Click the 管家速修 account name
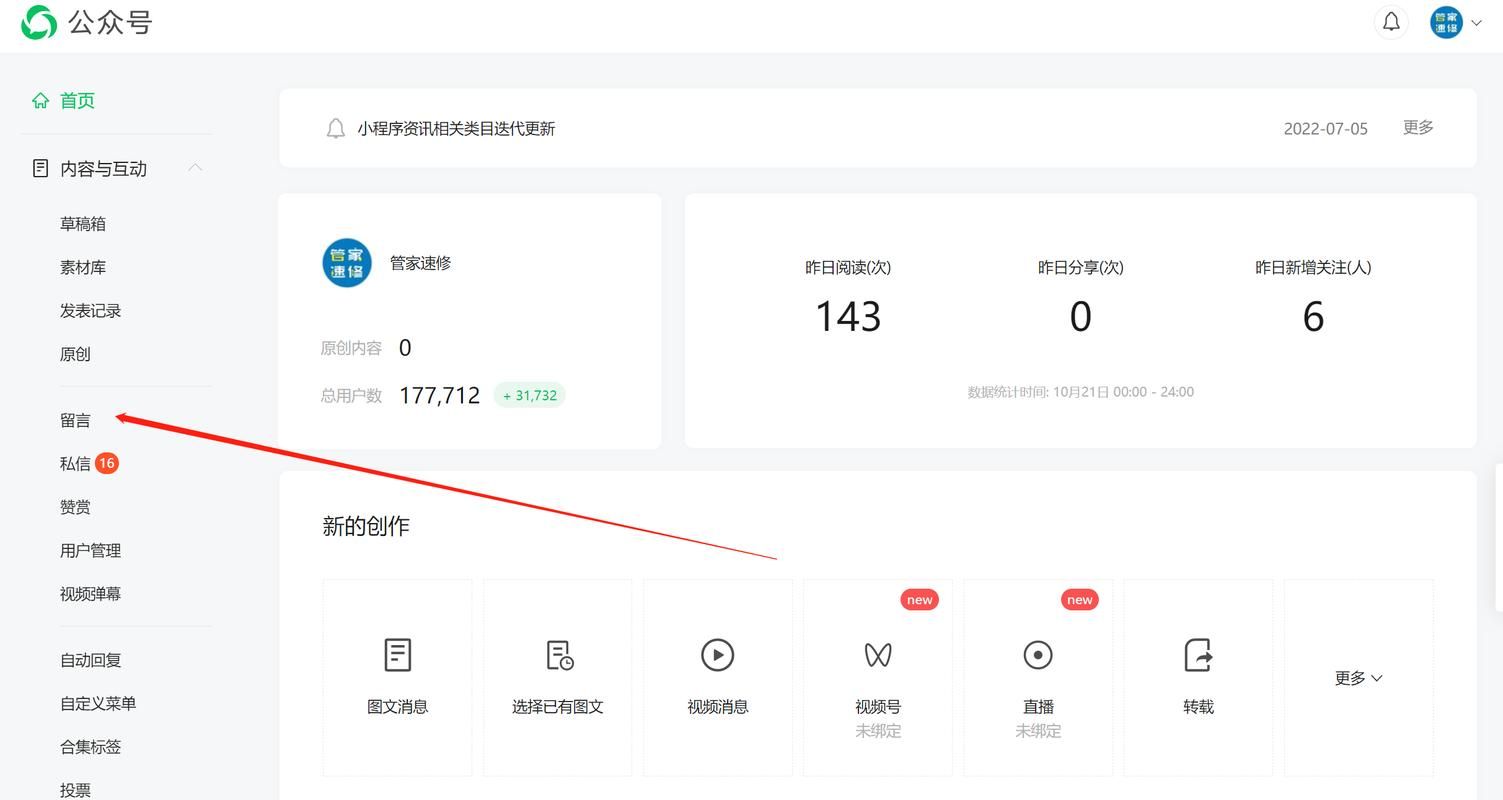1503x800 pixels. 420,263
